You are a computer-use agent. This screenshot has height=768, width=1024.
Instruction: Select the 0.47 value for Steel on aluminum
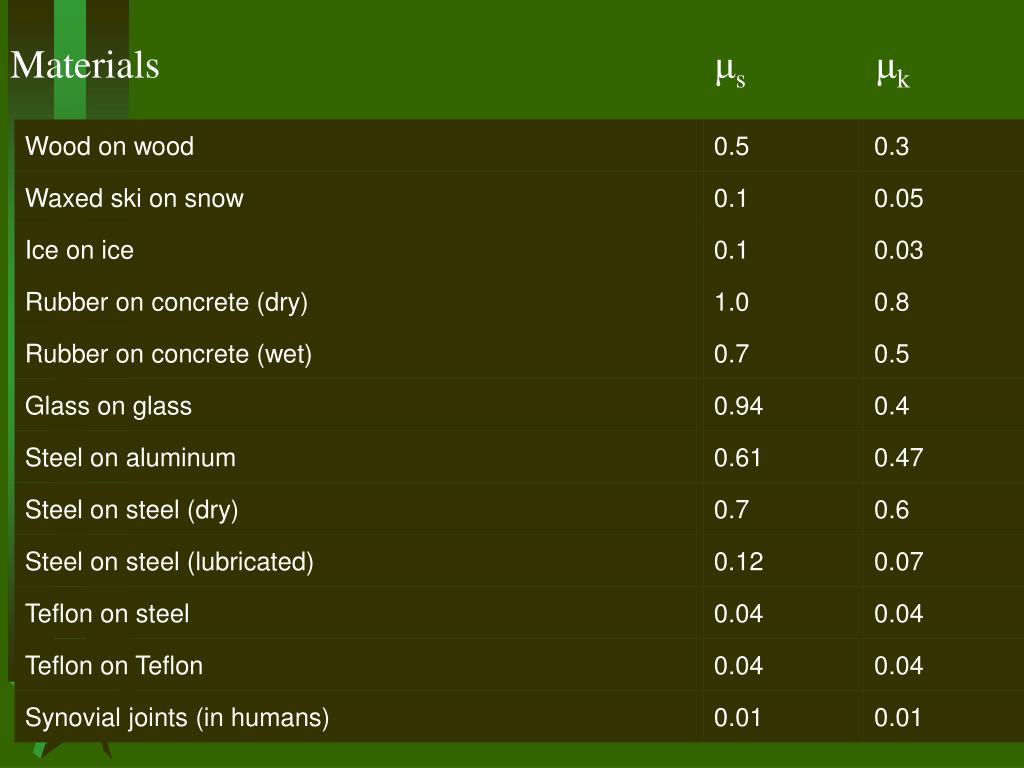tap(899, 458)
